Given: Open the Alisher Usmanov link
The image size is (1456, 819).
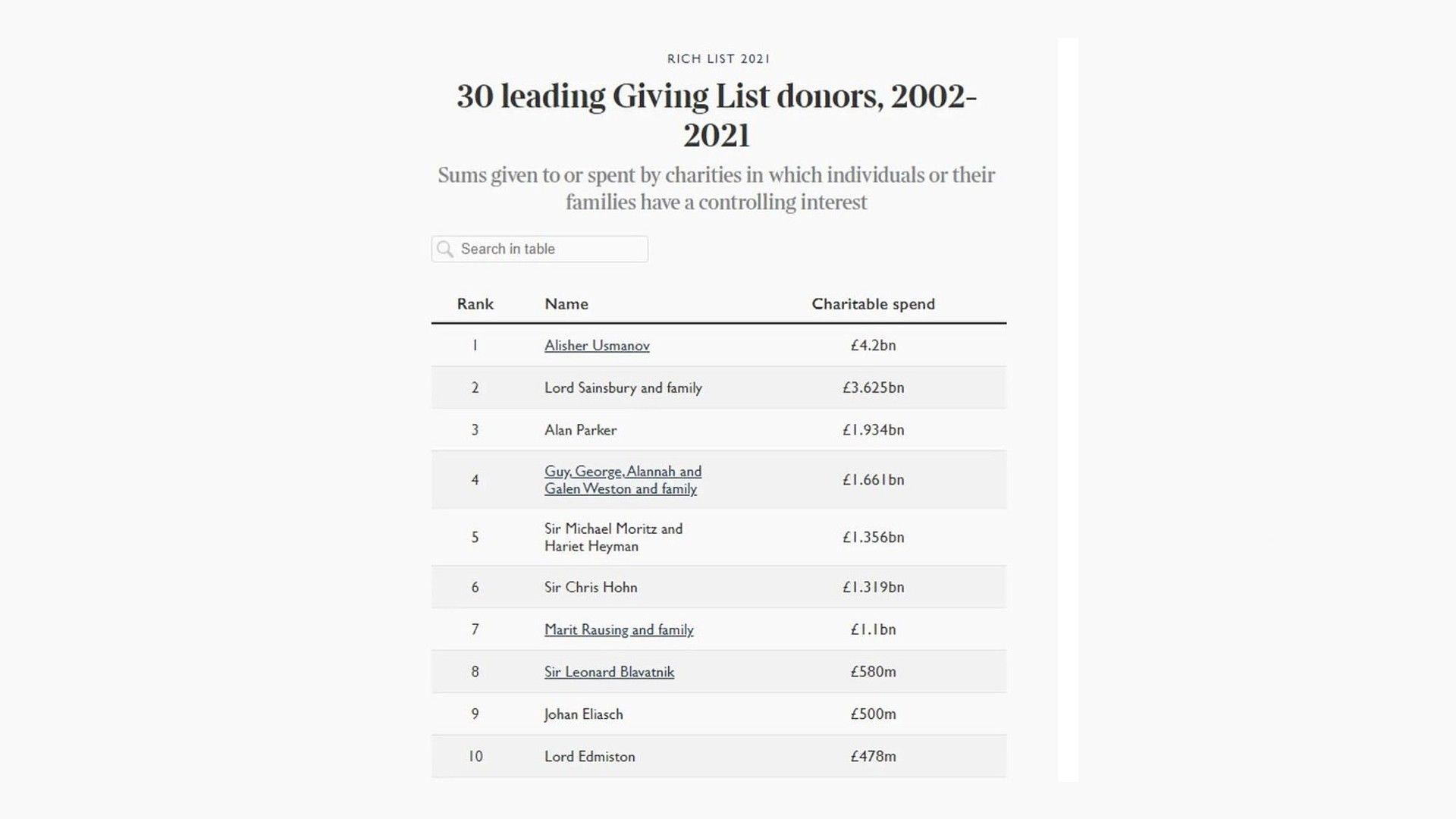Looking at the screenshot, I should pyautogui.click(x=597, y=346).
